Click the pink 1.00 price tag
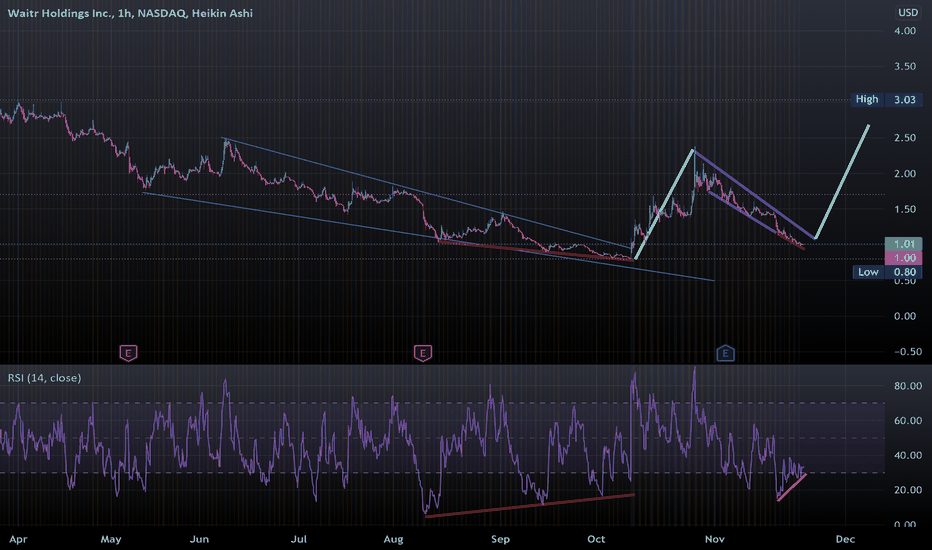 903,257
